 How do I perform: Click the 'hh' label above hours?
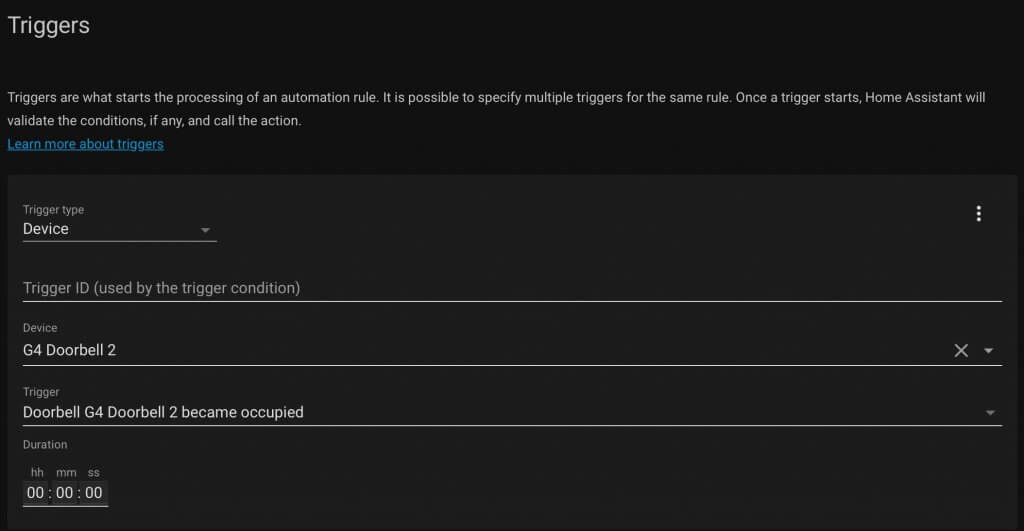37,472
